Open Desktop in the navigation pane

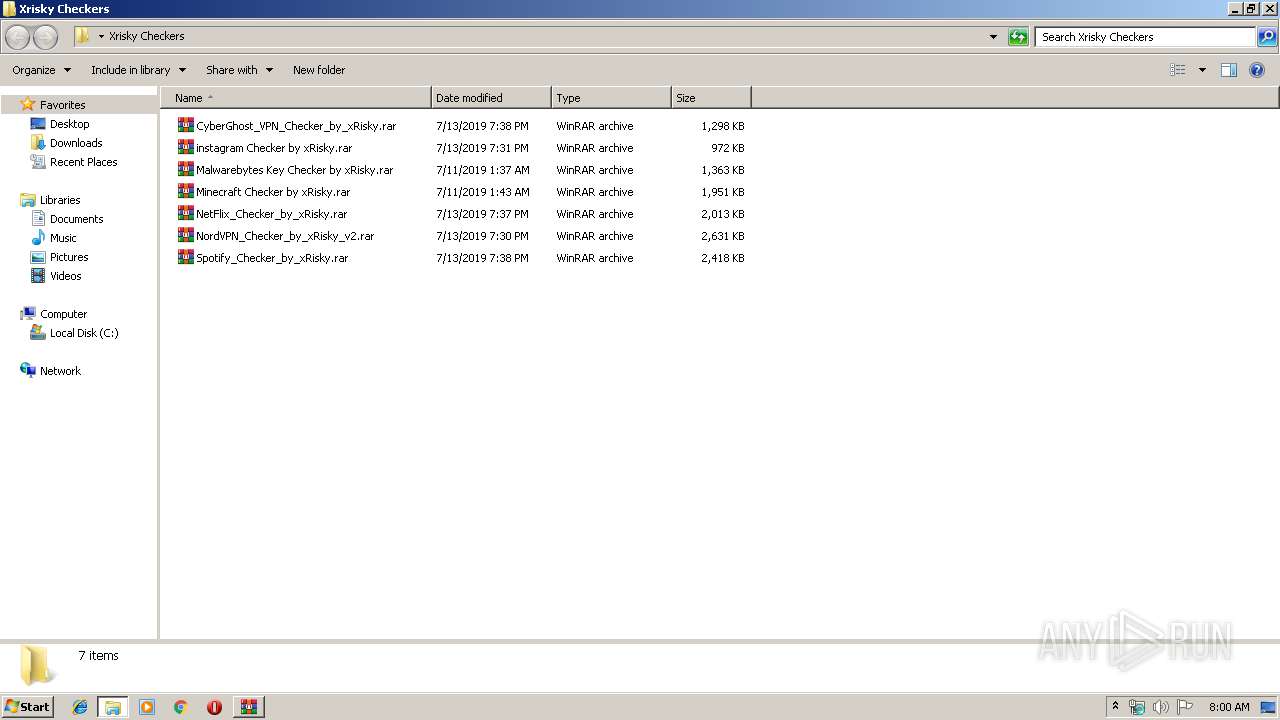[69, 124]
